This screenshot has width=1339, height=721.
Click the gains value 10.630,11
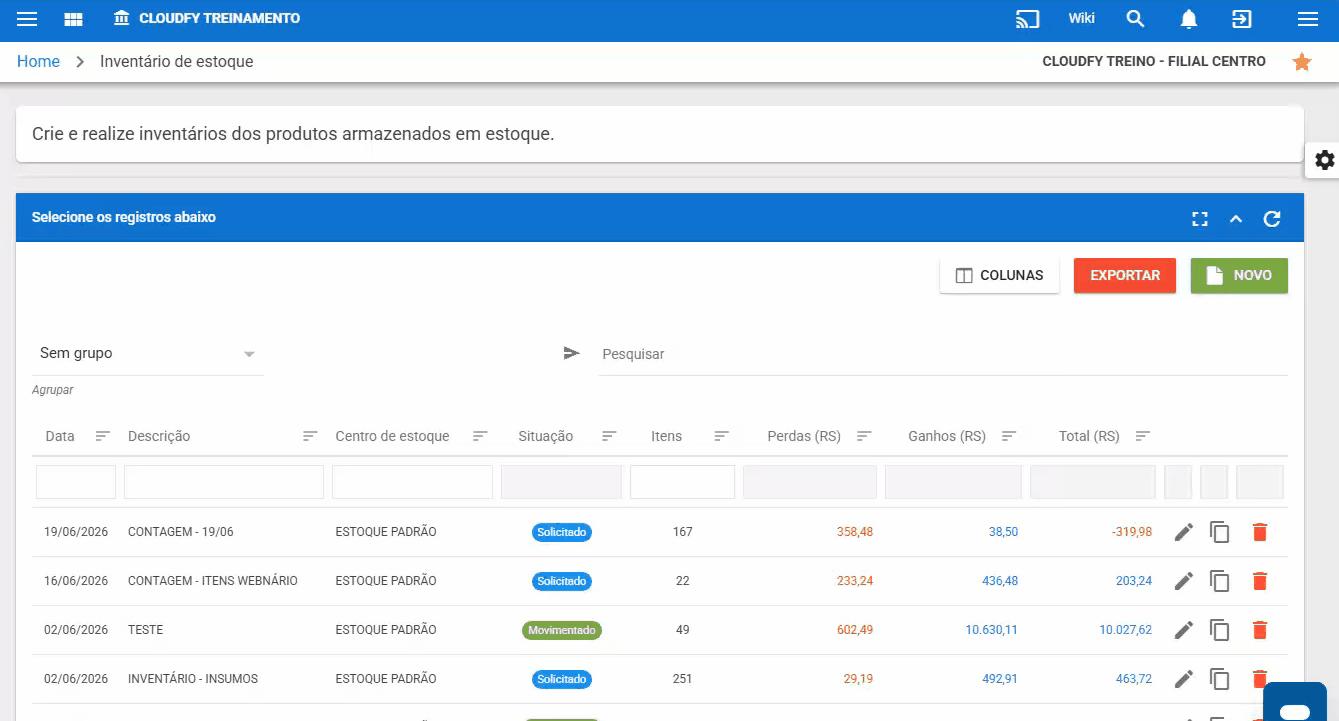point(992,630)
